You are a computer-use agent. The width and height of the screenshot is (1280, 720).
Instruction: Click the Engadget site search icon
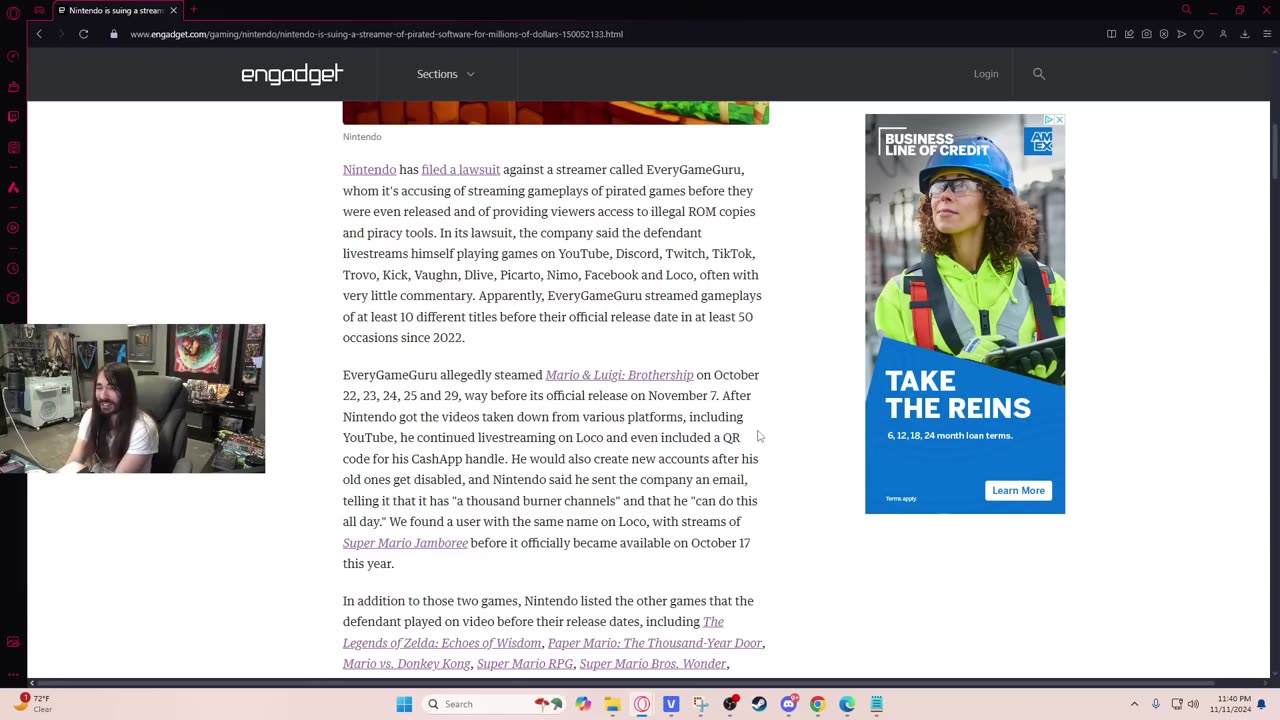tap(1039, 74)
